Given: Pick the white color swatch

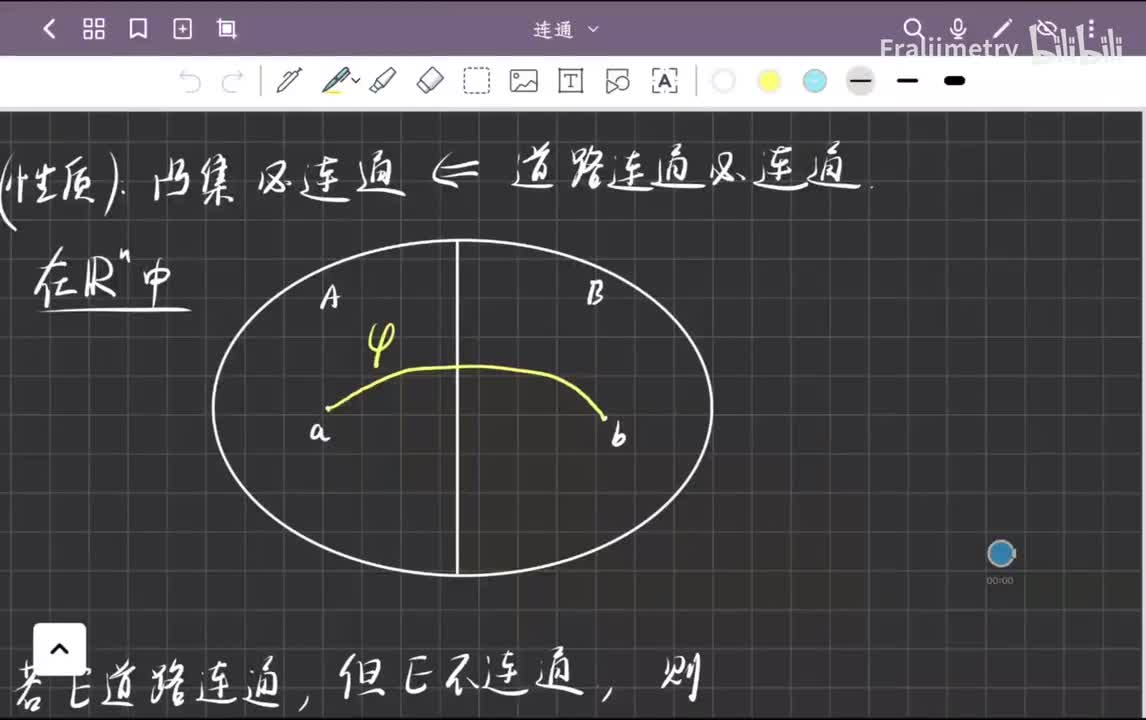Looking at the screenshot, I should click(x=723, y=81).
